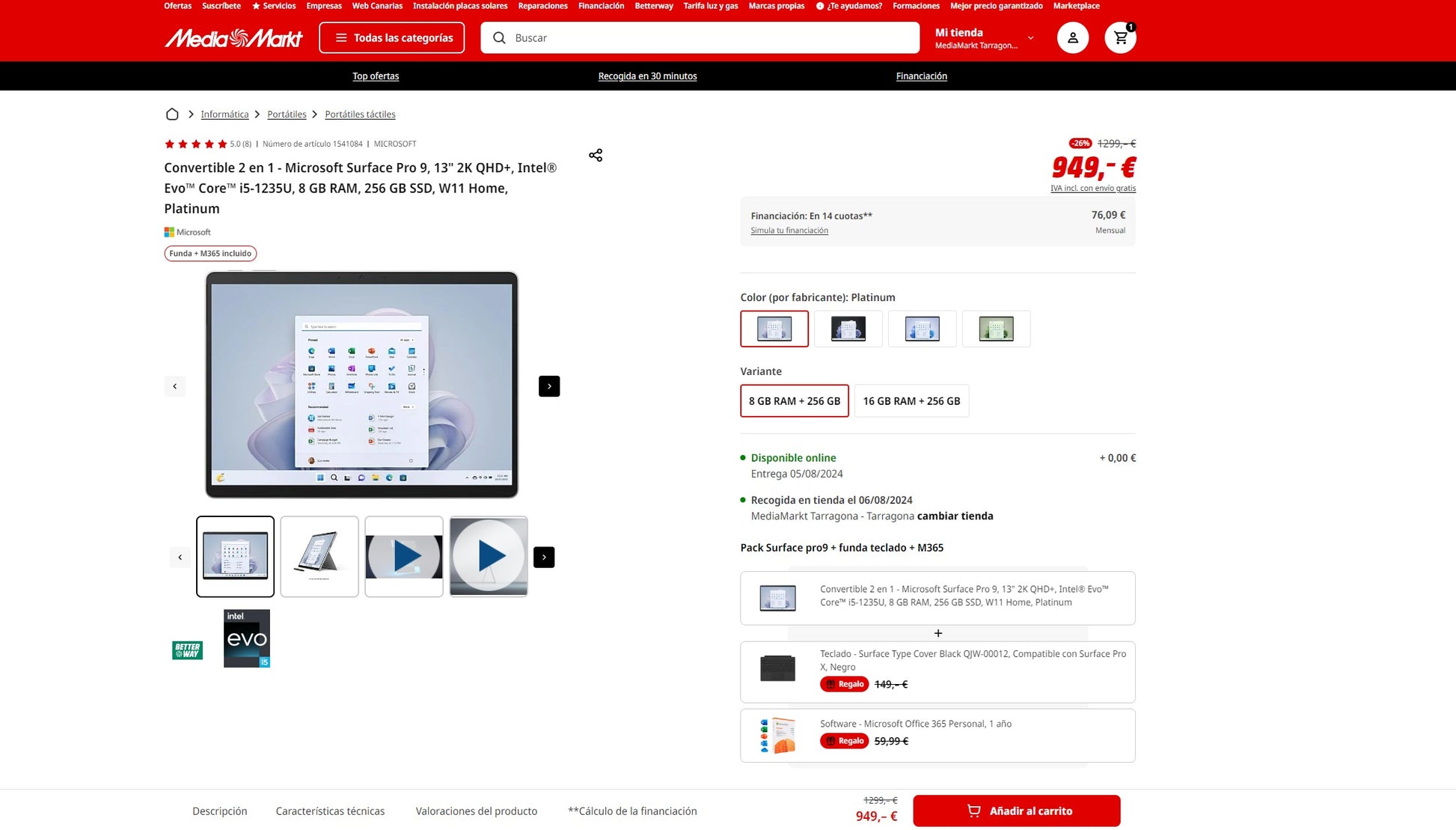Select the angled Surface thumbnail image

pos(319,556)
